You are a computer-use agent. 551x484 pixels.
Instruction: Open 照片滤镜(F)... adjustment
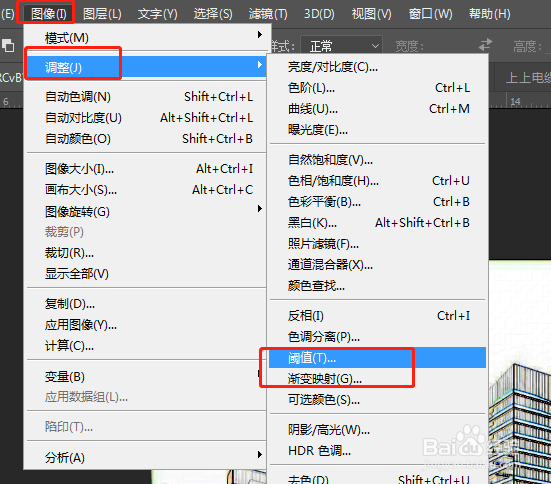point(378,244)
